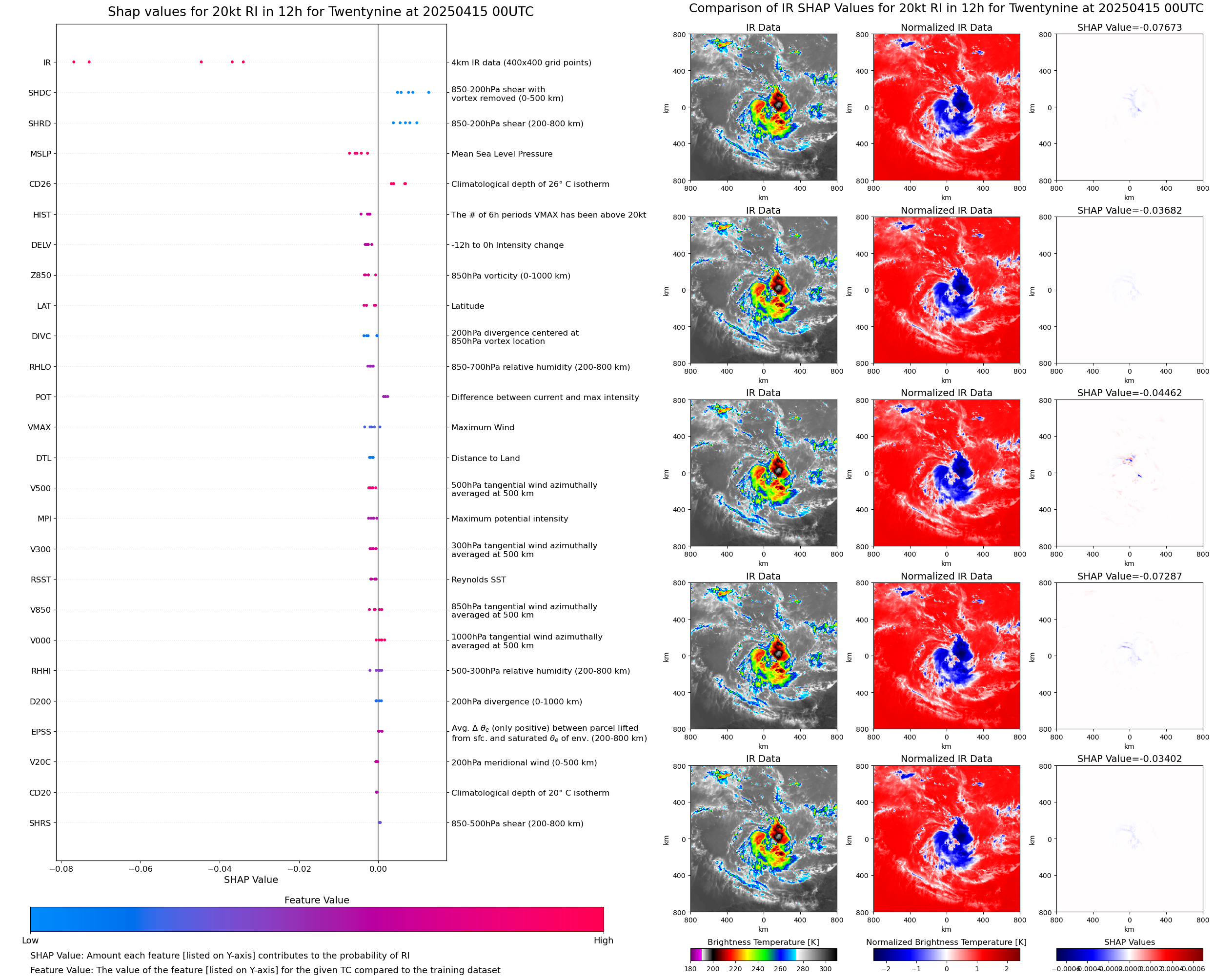
Task: Click the rightmost SHDC blue data point
Action: tap(428, 92)
